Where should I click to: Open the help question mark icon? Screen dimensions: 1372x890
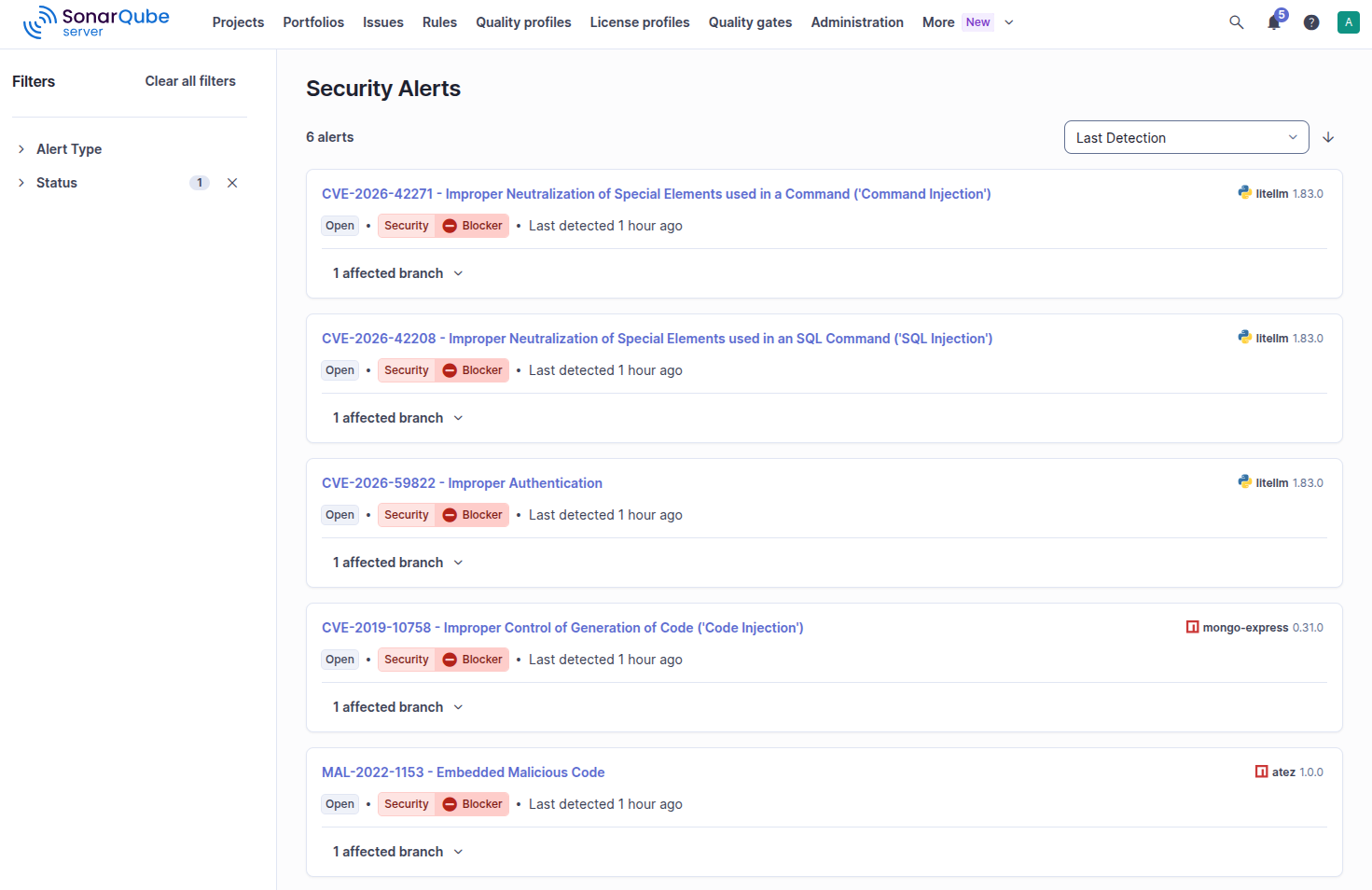pos(1311,22)
